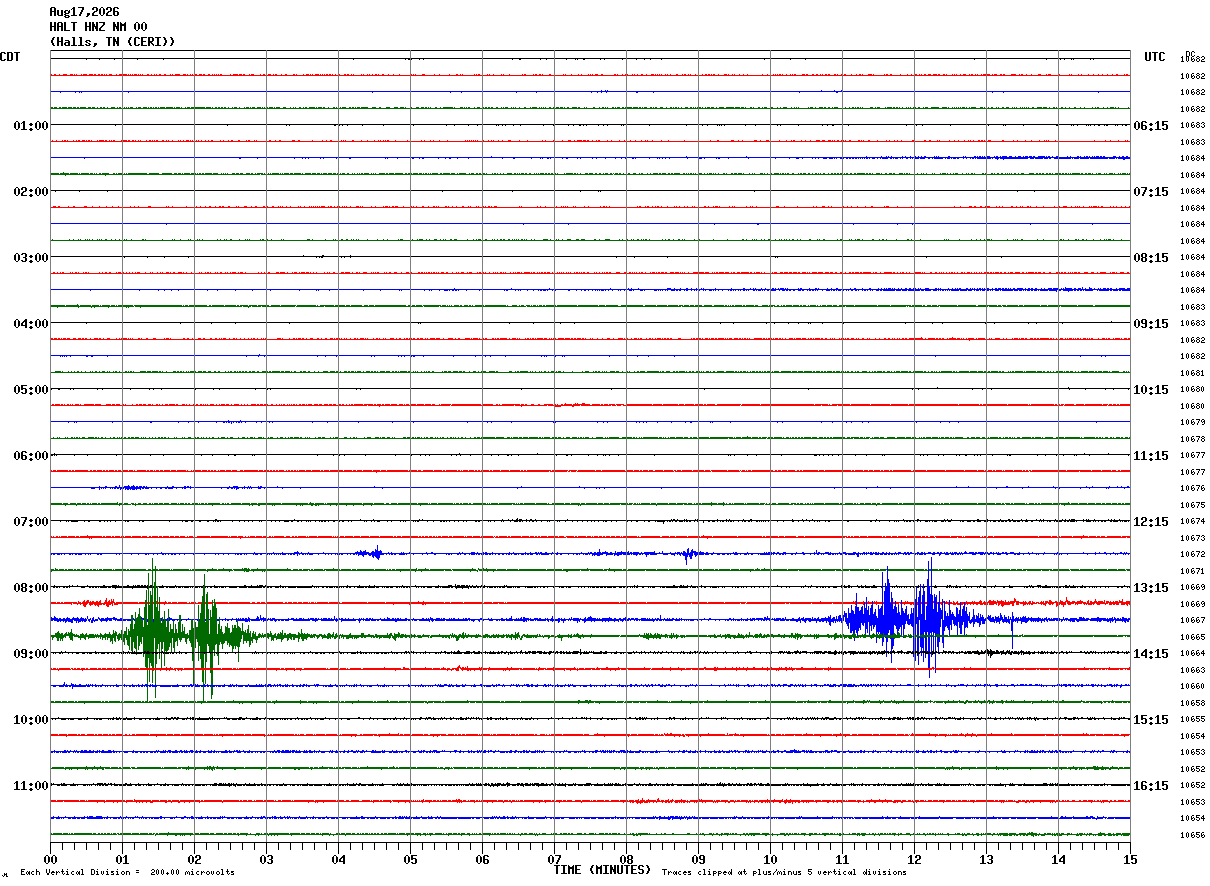Click the DC value 10678
Screen dimensions: 1210x886
[1192, 439]
